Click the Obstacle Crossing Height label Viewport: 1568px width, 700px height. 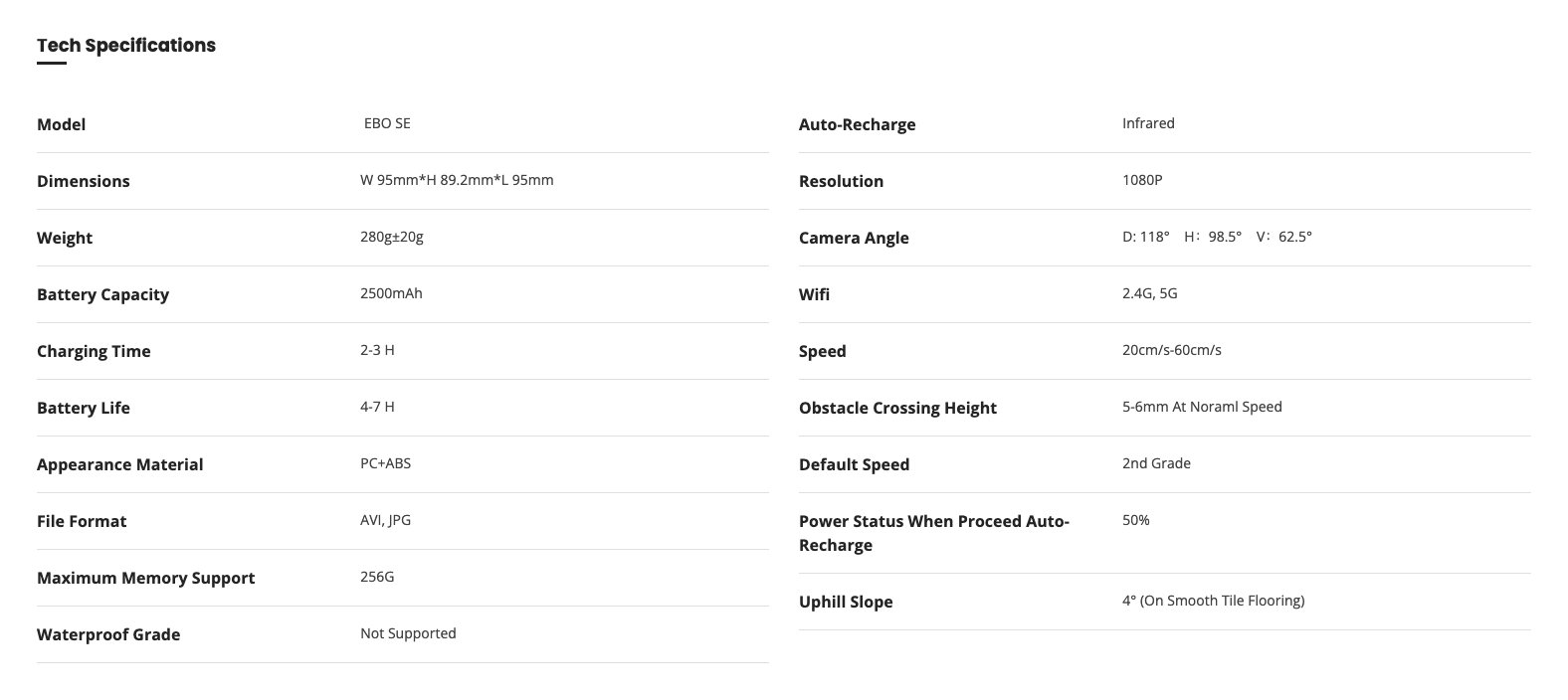point(897,408)
